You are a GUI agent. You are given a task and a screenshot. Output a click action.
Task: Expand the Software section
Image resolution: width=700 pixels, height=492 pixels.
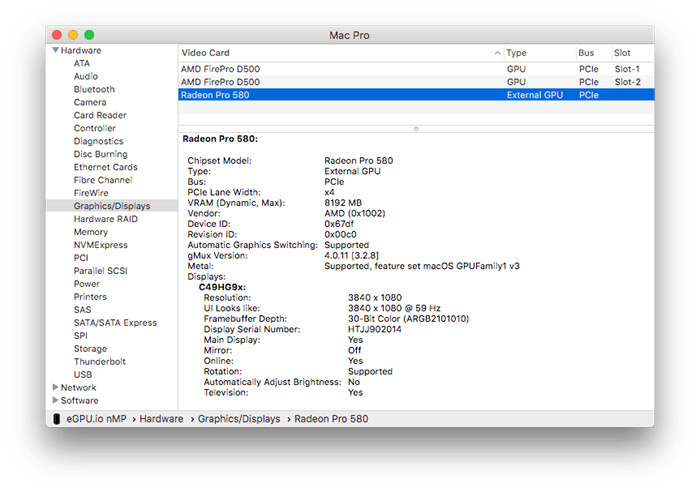55,401
